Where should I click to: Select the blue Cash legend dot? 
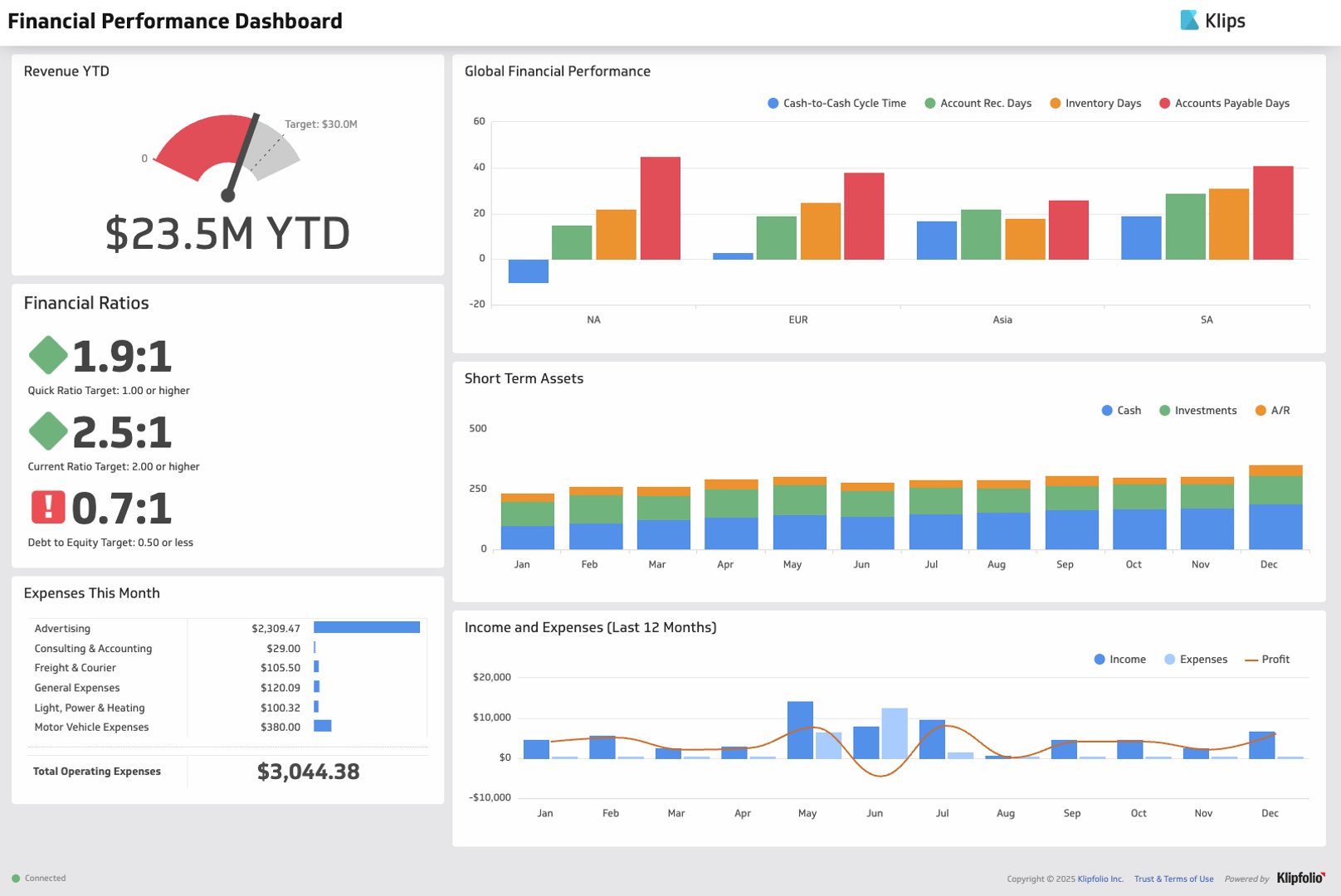[1106, 410]
